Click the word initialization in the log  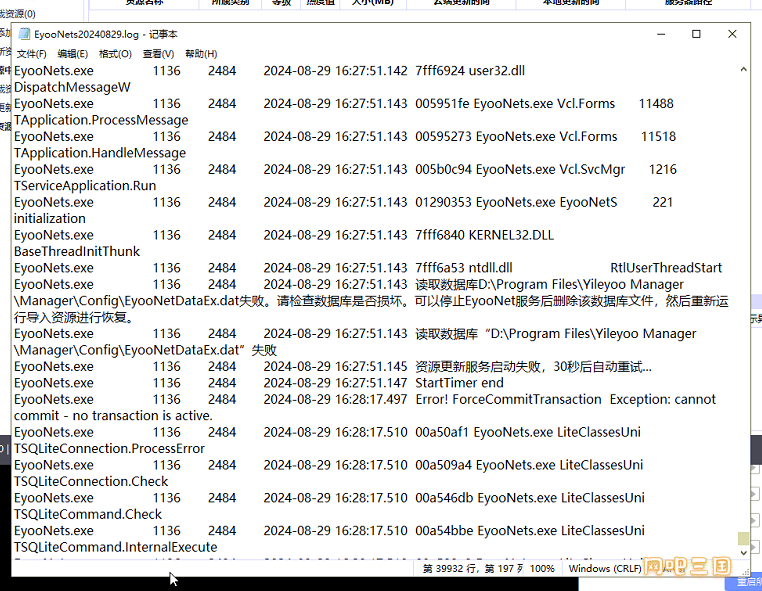coord(50,219)
